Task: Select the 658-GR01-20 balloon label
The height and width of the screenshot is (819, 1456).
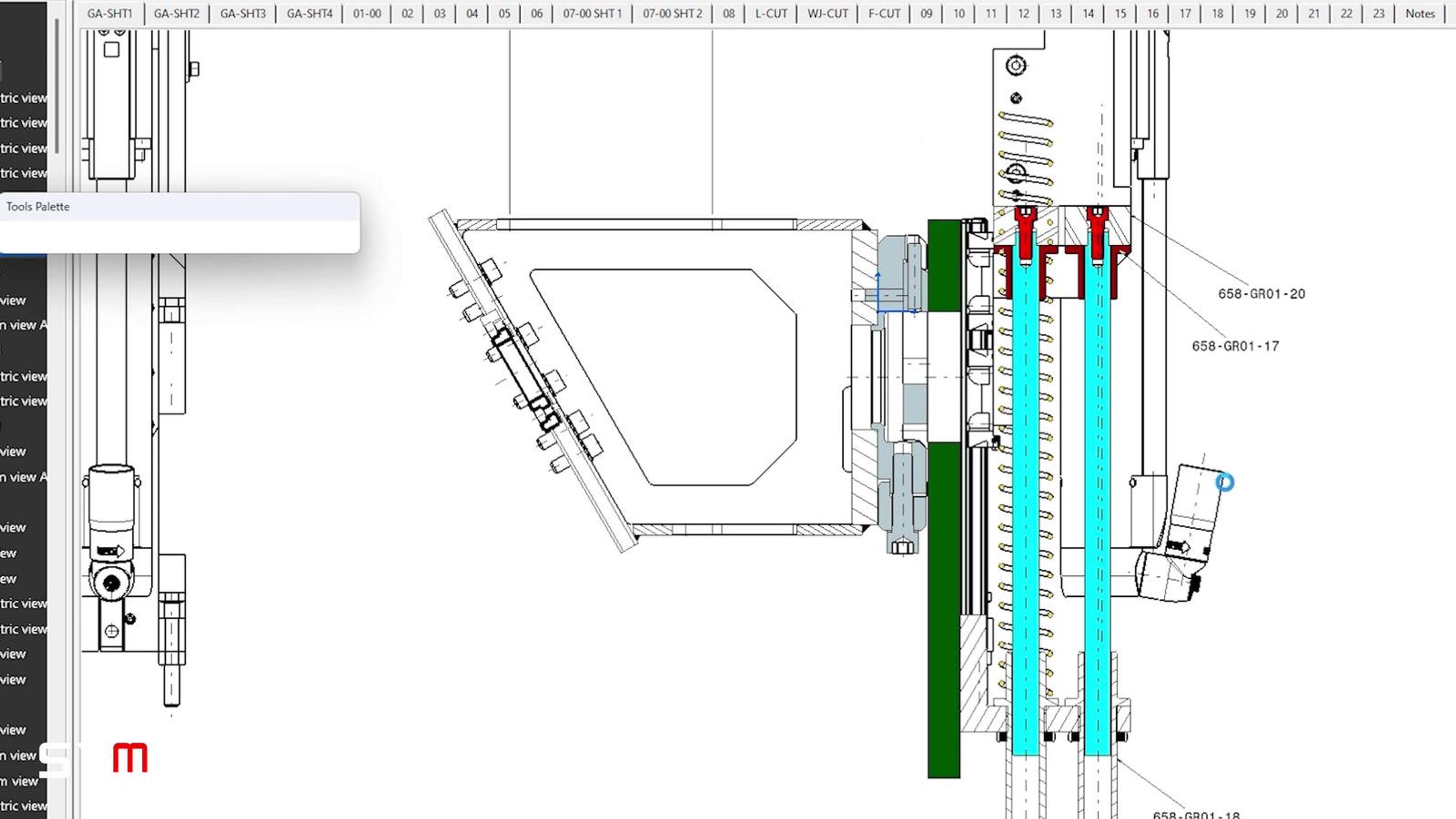Action: click(x=1261, y=294)
